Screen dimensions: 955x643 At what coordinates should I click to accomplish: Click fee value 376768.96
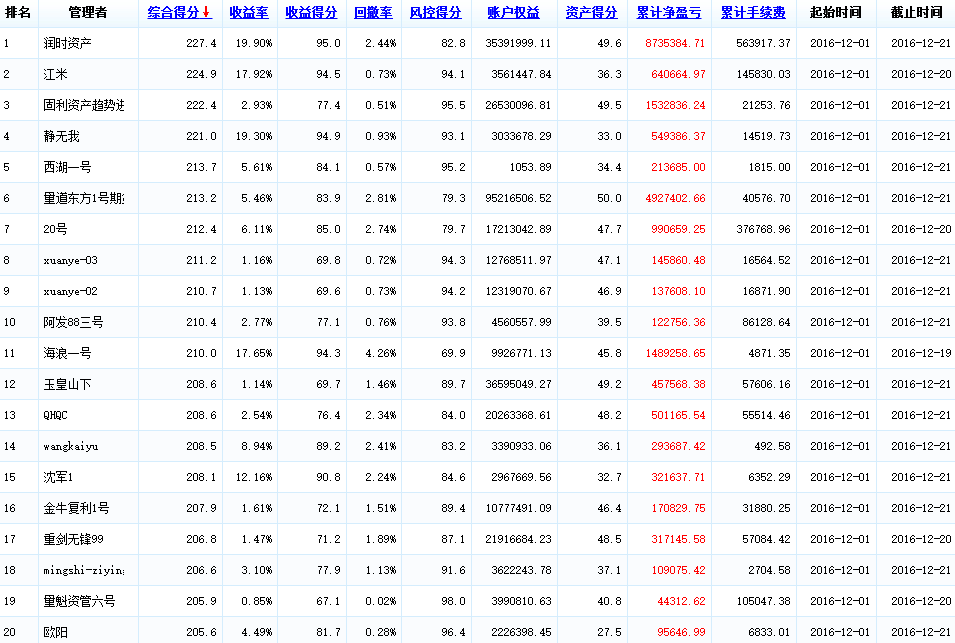pos(763,230)
